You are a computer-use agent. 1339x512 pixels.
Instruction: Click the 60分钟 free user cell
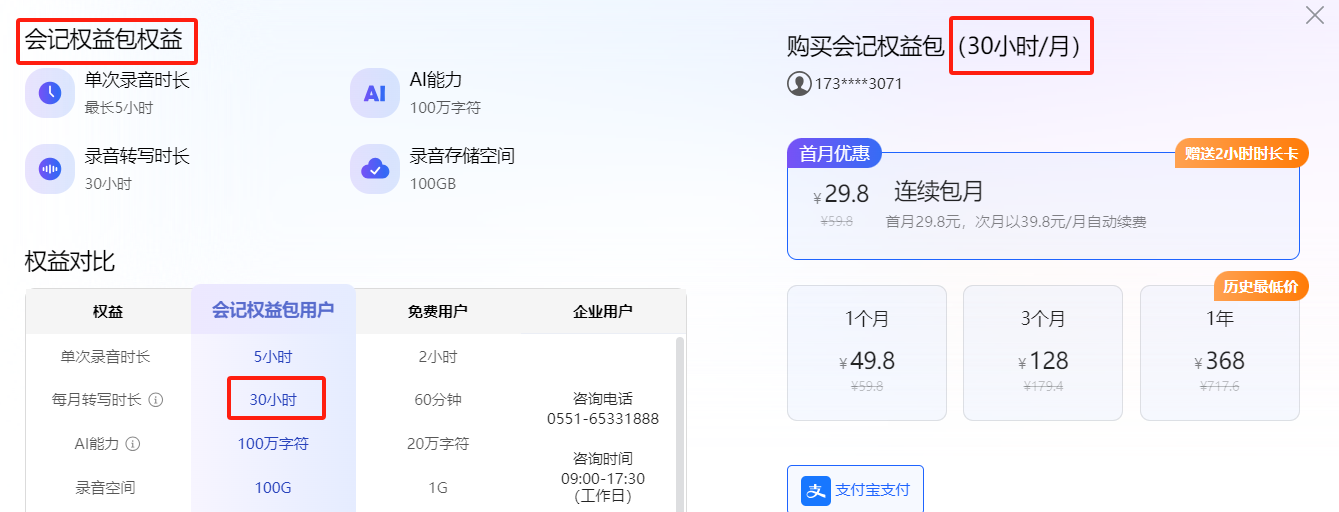(438, 400)
